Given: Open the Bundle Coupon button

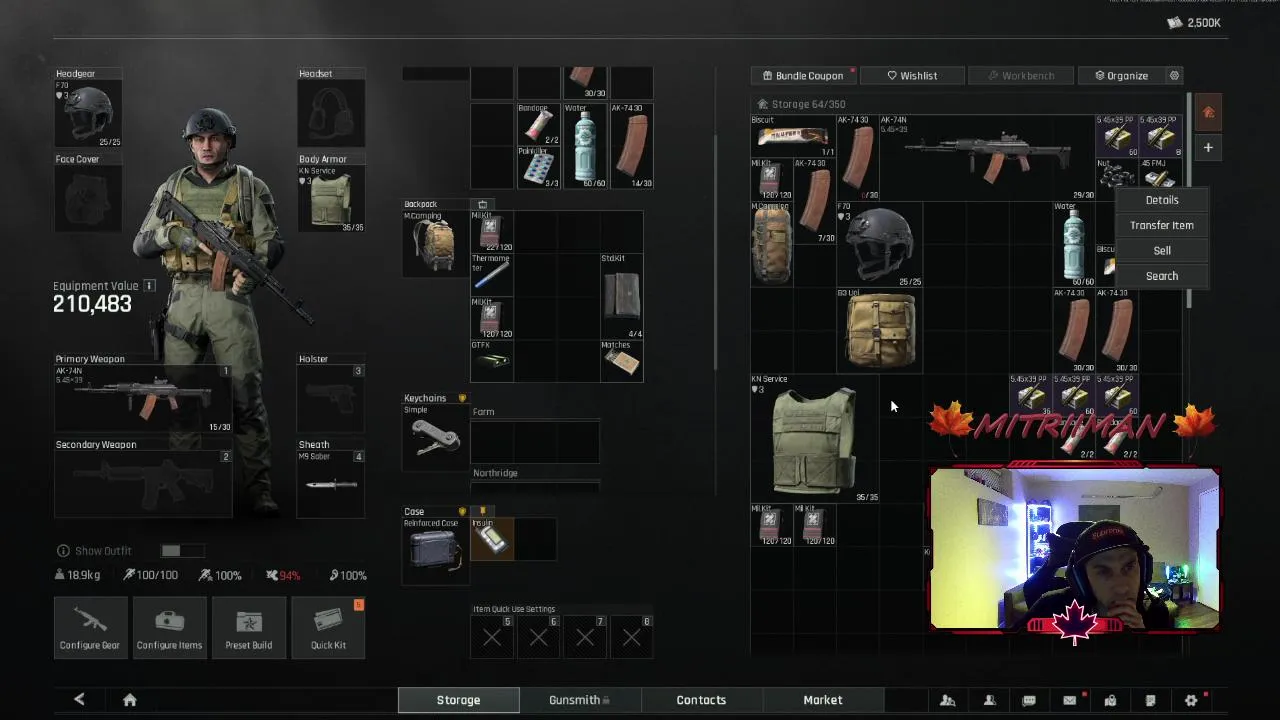Looking at the screenshot, I should point(803,76).
